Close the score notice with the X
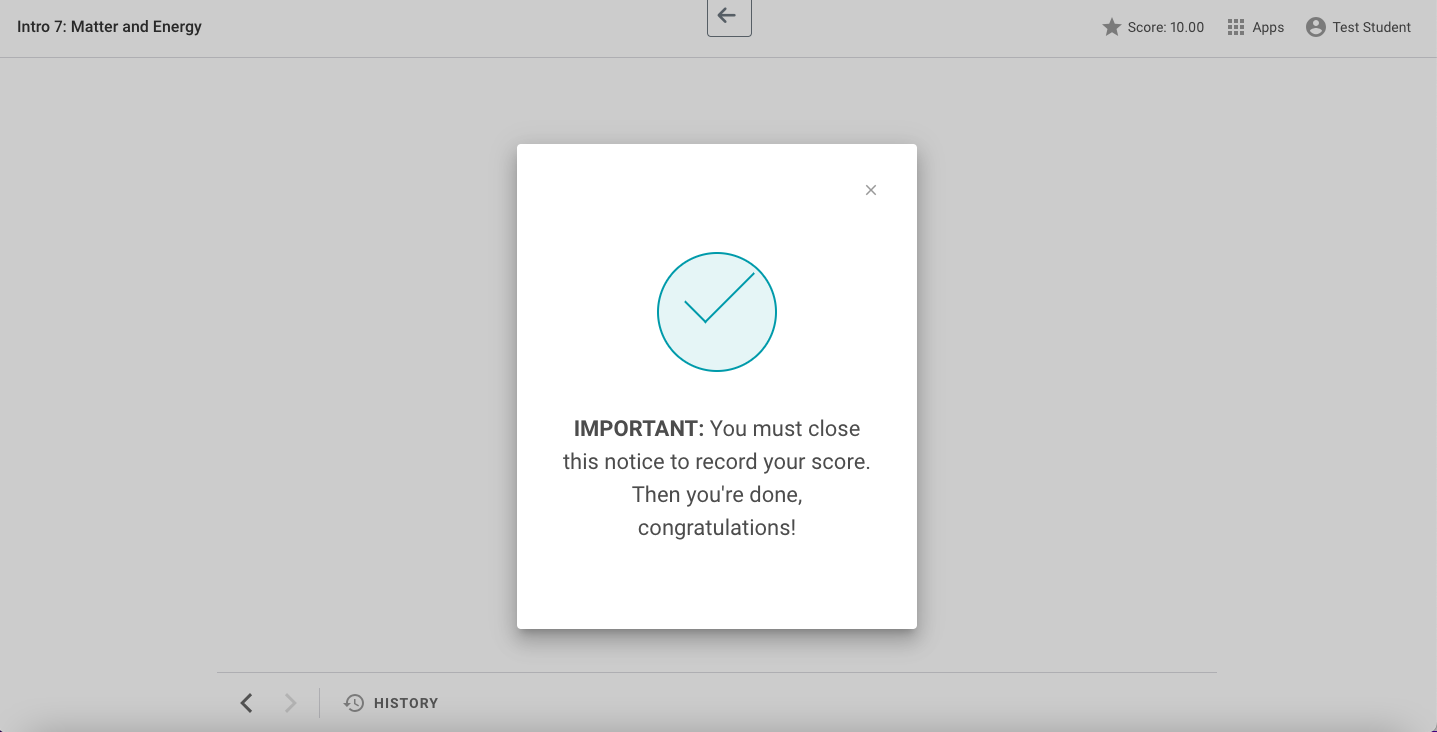Image resolution: width=1437 pixels, height=732 pixels. pyautogui.click(x=870, y=189)
